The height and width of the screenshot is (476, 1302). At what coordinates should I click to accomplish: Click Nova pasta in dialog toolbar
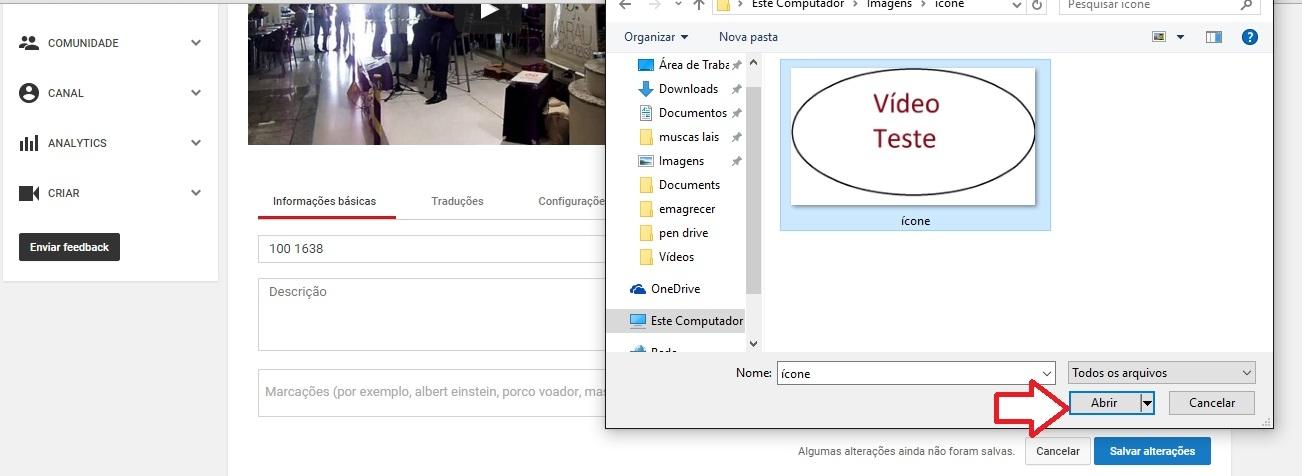(748, 37)
